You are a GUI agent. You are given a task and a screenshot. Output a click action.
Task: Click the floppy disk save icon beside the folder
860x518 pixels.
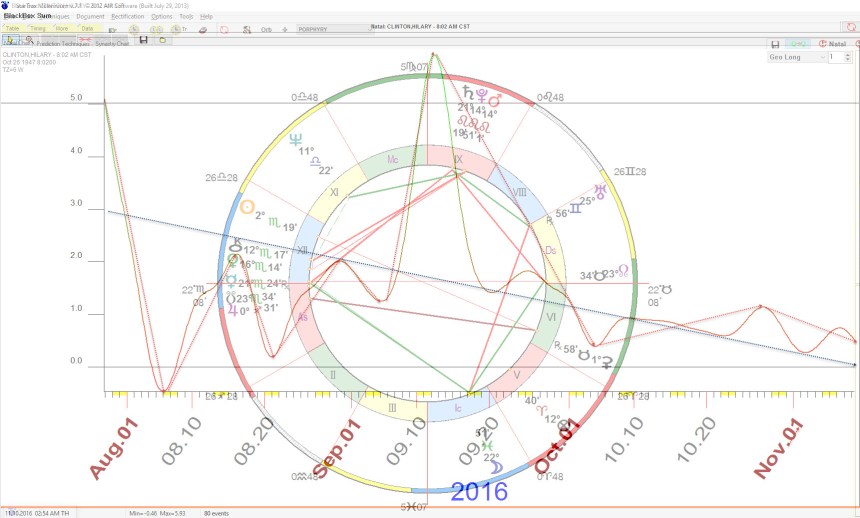pyautogui.click(x=144, y=40)
